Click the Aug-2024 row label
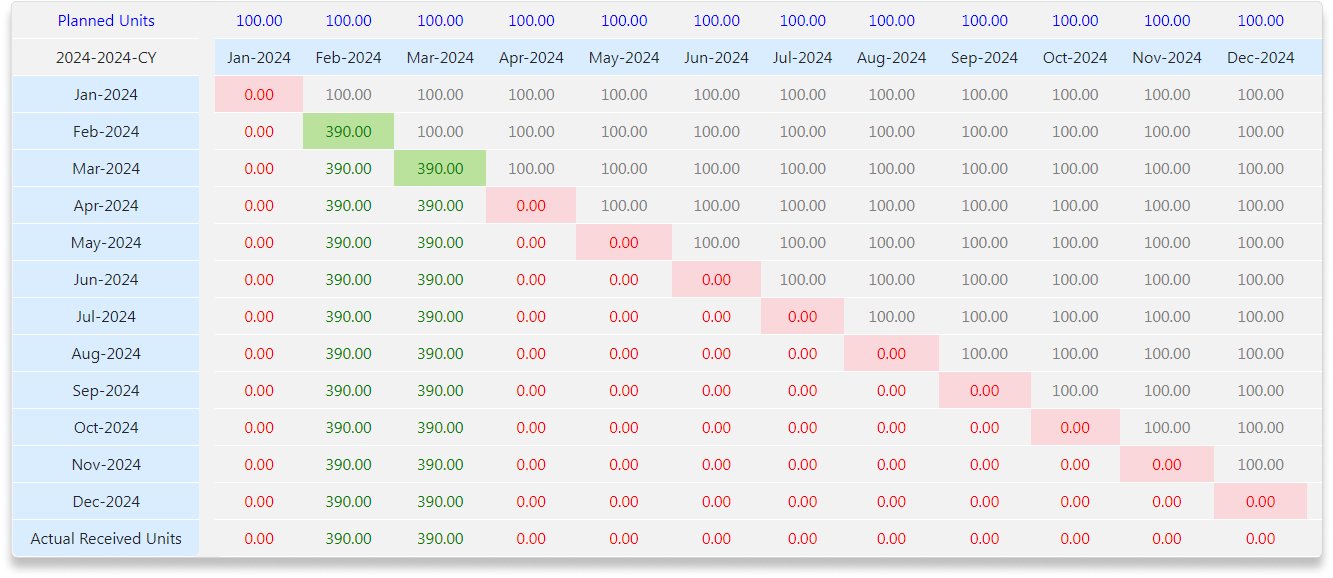1333x578 pixels. (x=106, y=354)
